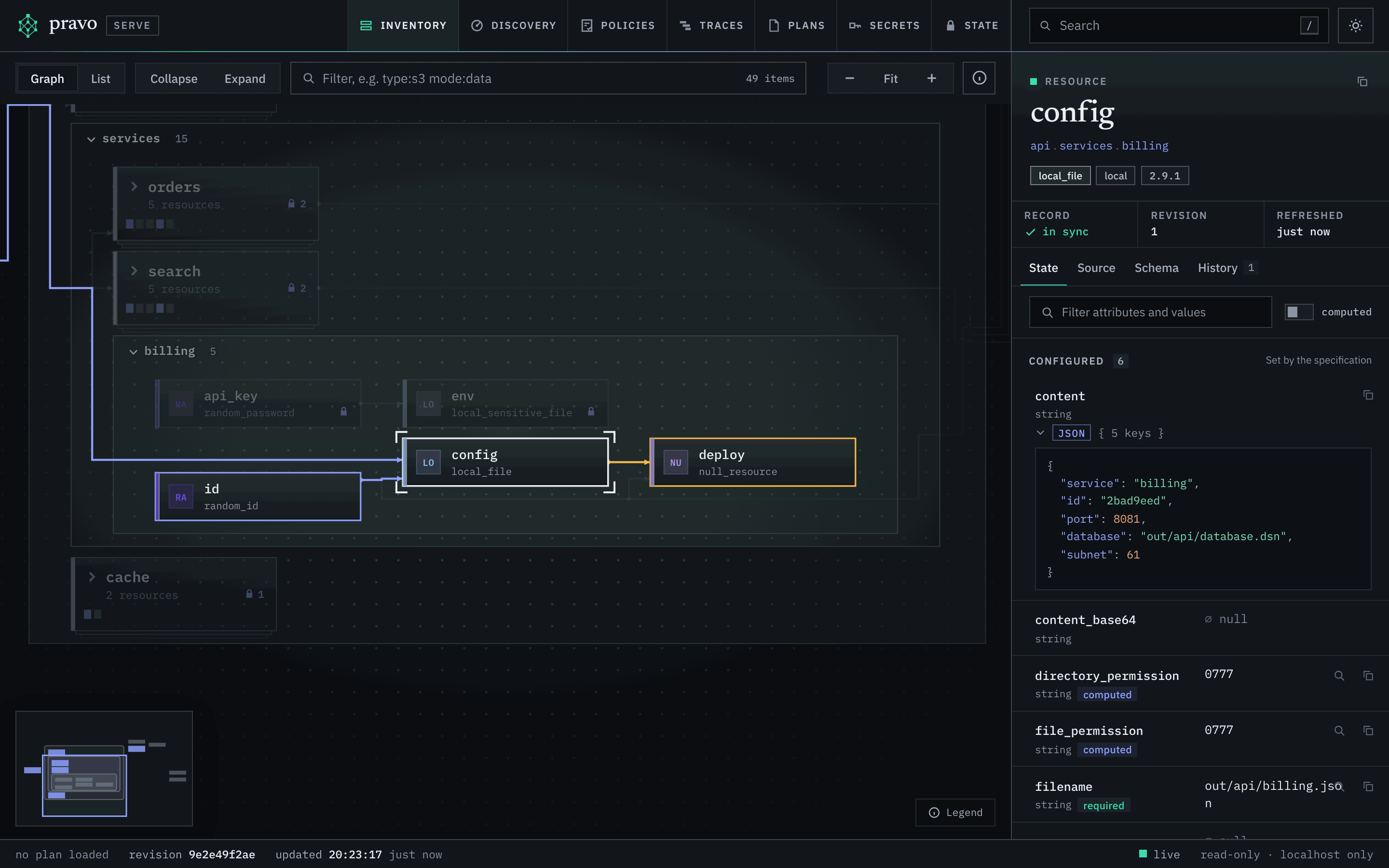Follow the billing breadcrumb link
Image resolution: width=1389 pixels, height=868 pixels.
(1144, 146)
